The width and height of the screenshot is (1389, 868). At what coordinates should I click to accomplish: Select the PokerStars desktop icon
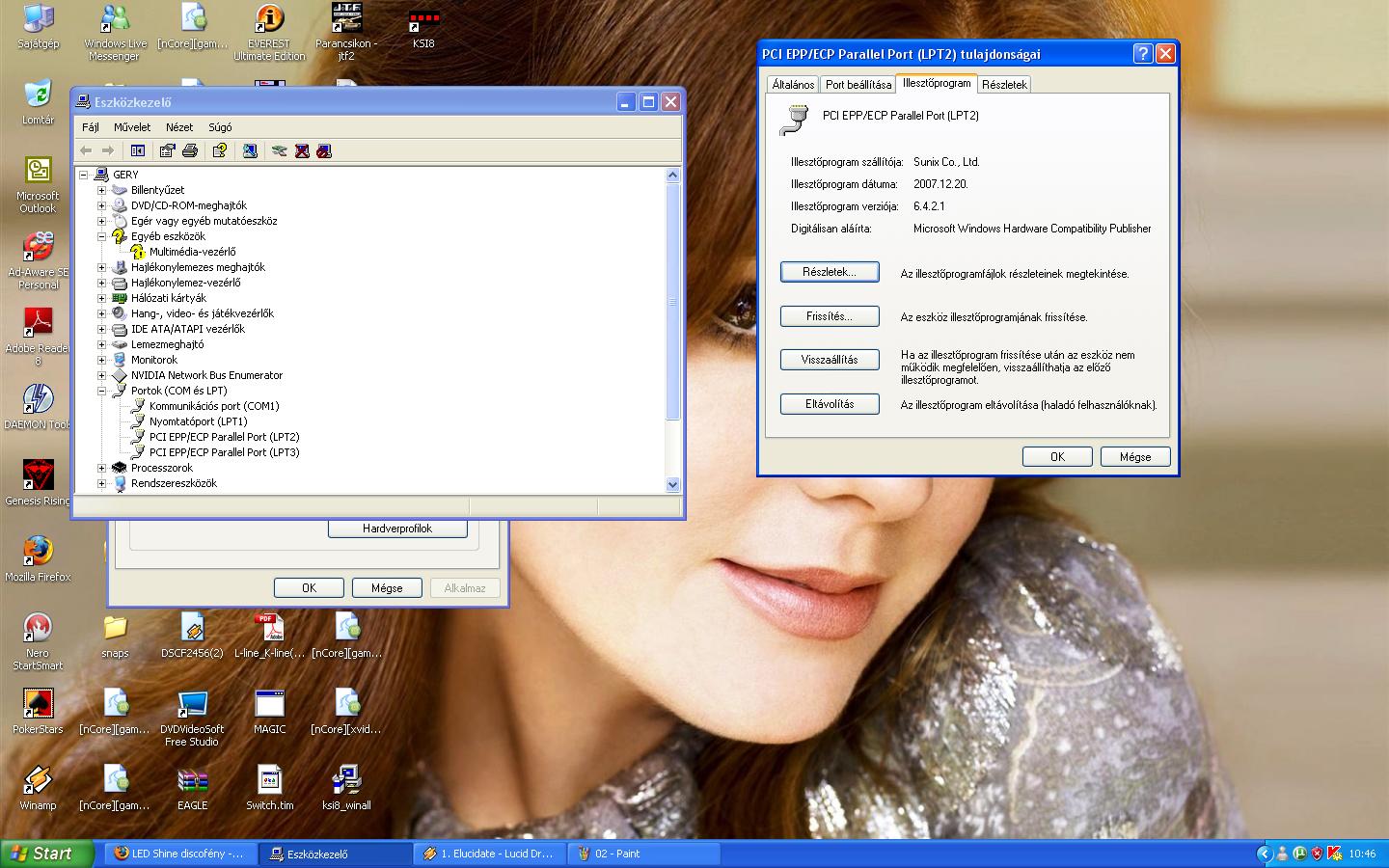point(38,712)
